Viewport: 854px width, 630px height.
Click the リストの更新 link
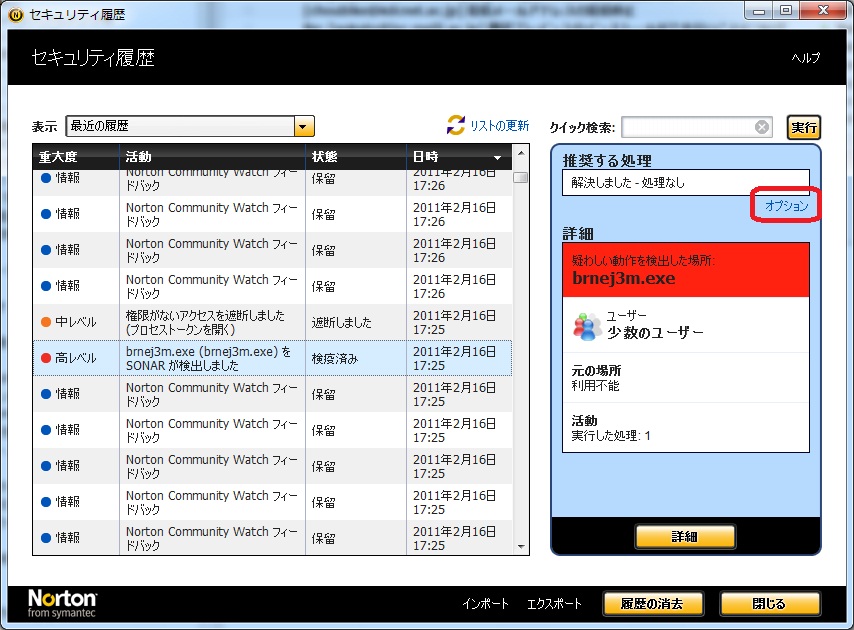pos(499,126)
